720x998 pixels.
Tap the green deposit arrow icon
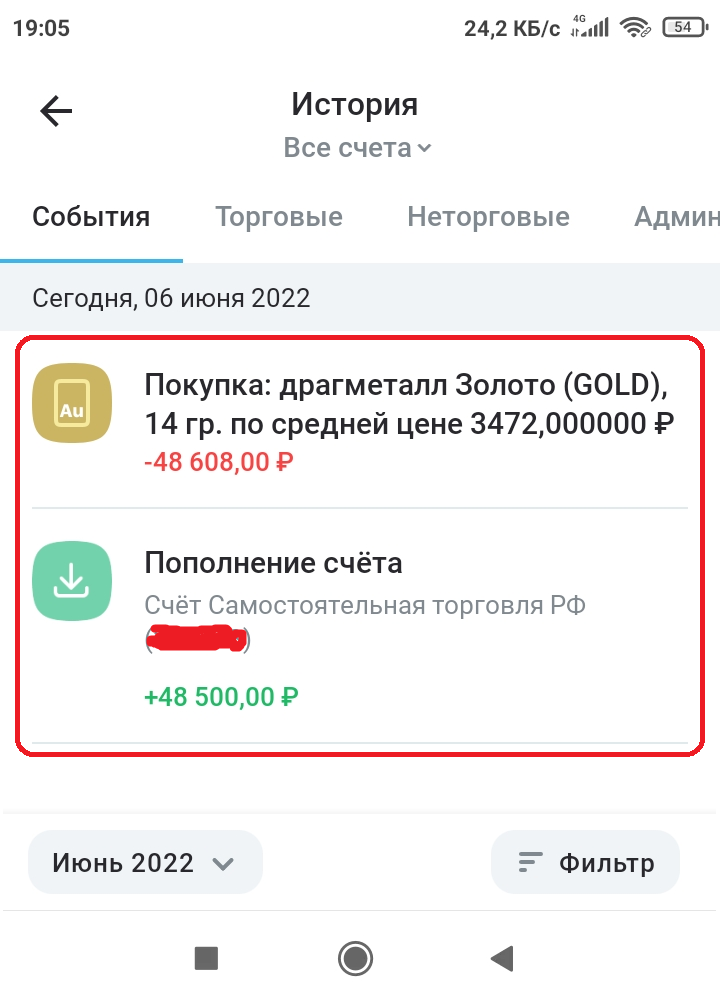point(72,581)
